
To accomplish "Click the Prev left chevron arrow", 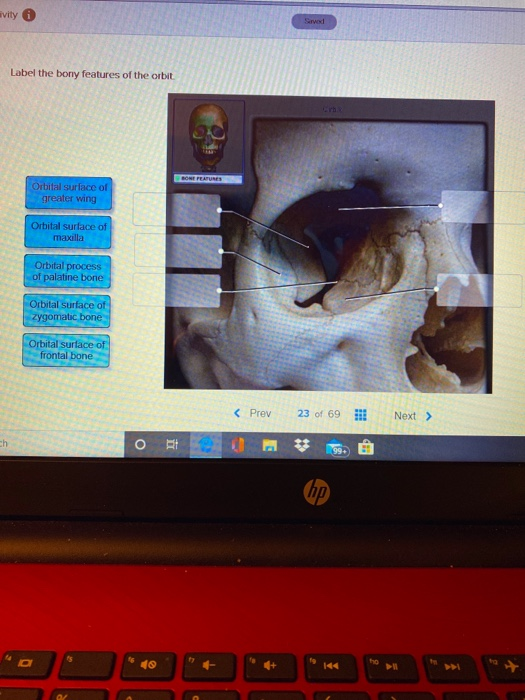I will pos(237,413).
